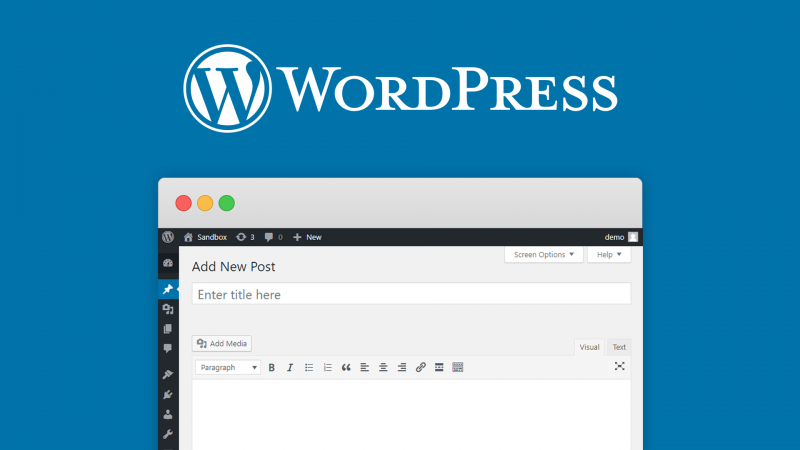Open Comments icon in sidebar
The width and height of the screenshot is (800, 450).
click(x=168, y=348)
